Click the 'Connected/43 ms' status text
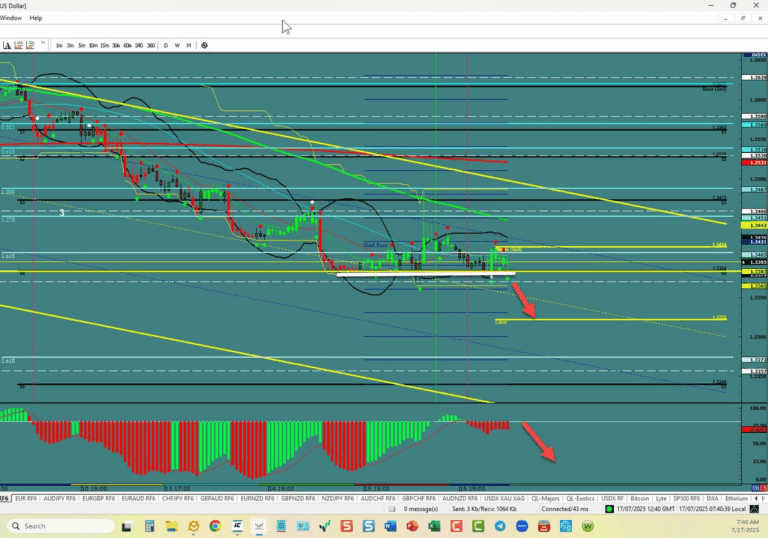 (x=564, y=509)
